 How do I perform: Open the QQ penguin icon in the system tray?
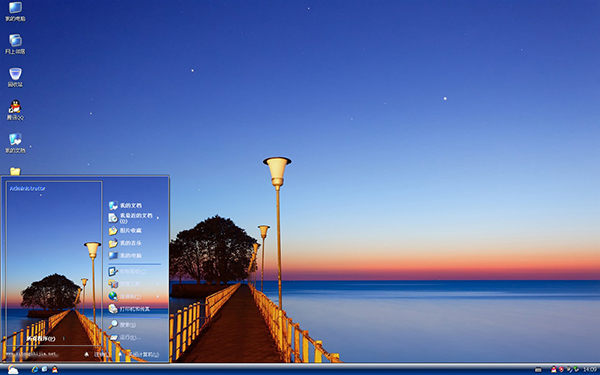[x=554, y=370]
